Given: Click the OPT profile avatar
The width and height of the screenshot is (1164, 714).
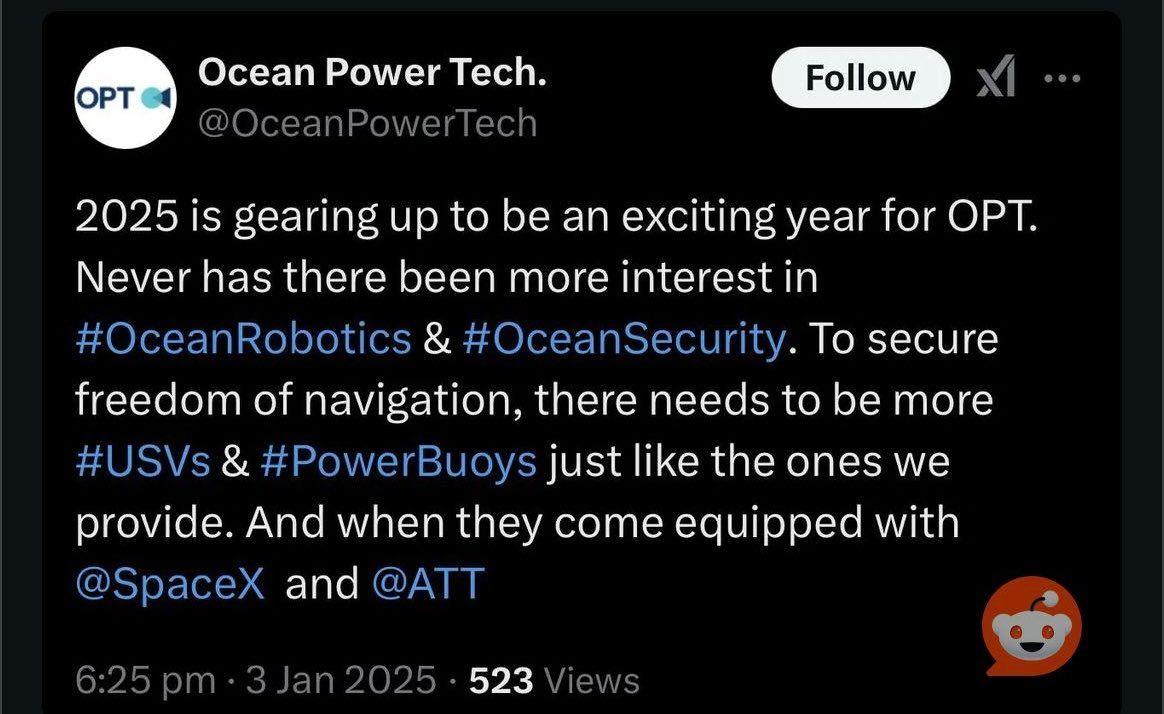Looking at the screenshot, I should click(x=126, y=98).
